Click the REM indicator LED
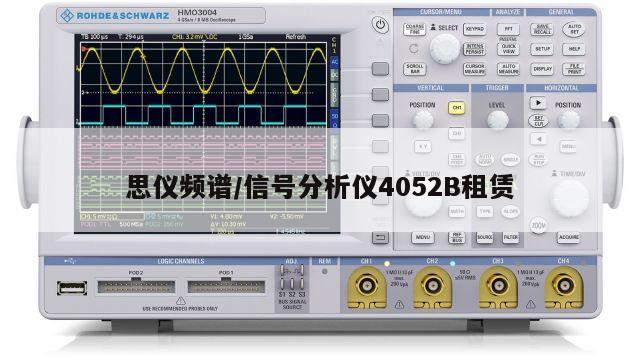Viewport: 640px width, 360px height. (x=325, y=271)
